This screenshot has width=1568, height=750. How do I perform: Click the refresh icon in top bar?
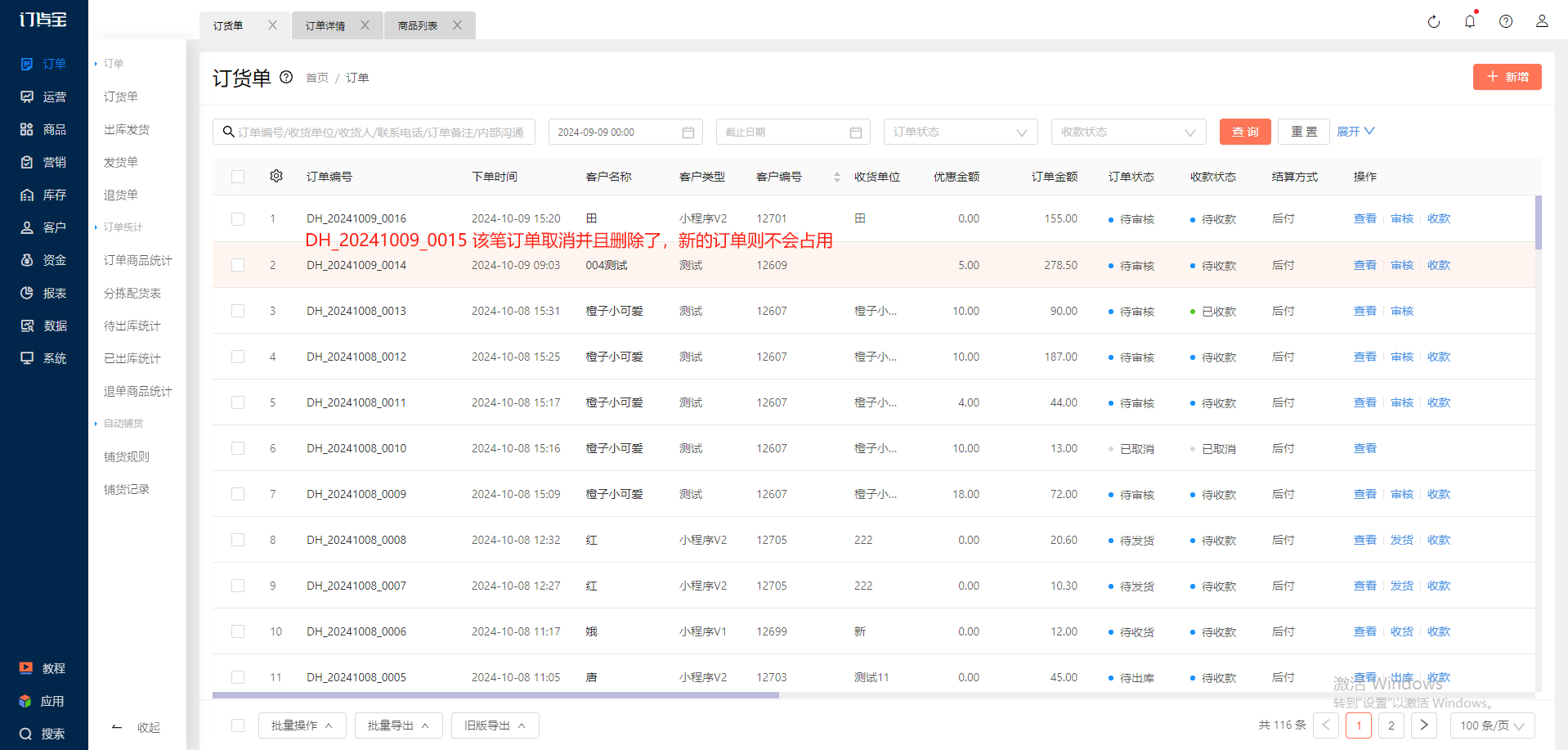[1434, 21]
